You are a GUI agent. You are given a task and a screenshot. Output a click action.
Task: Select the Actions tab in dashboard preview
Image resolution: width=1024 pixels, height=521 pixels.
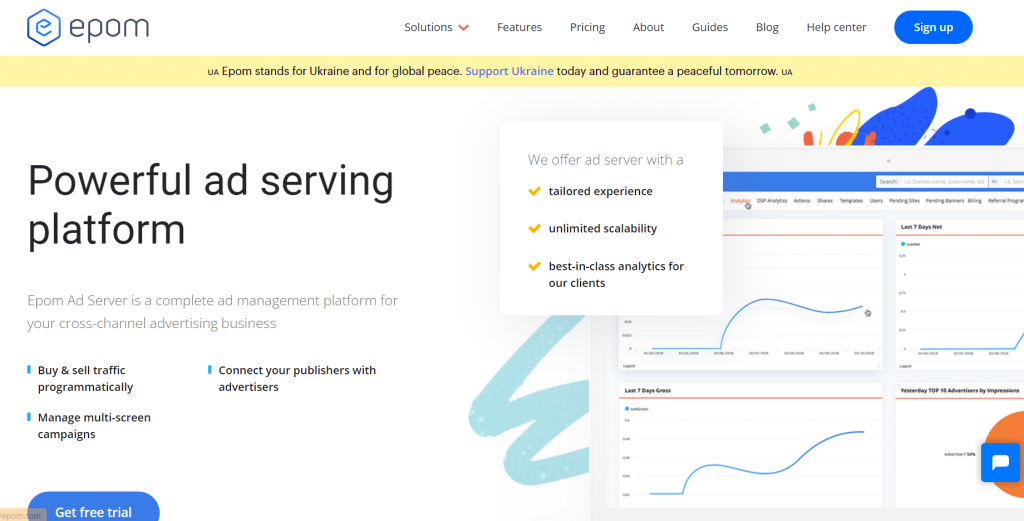point(802,201)
